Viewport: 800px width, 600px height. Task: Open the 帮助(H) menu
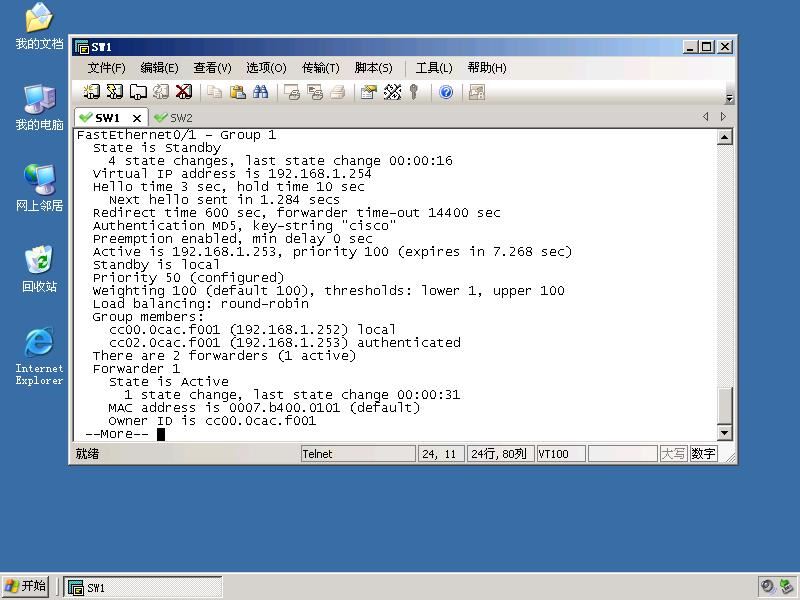[487, 68]
